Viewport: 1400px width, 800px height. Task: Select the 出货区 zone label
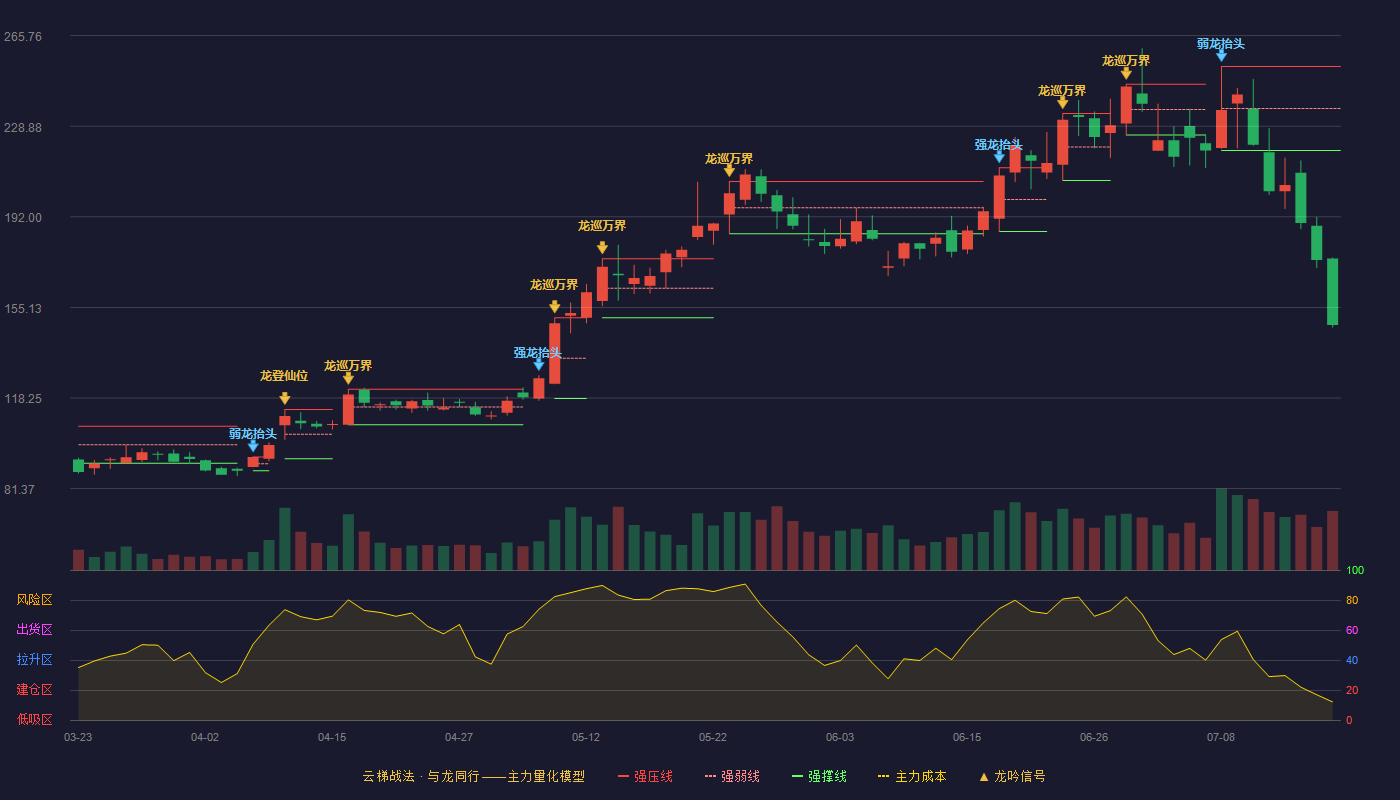[x=35, y=630]
